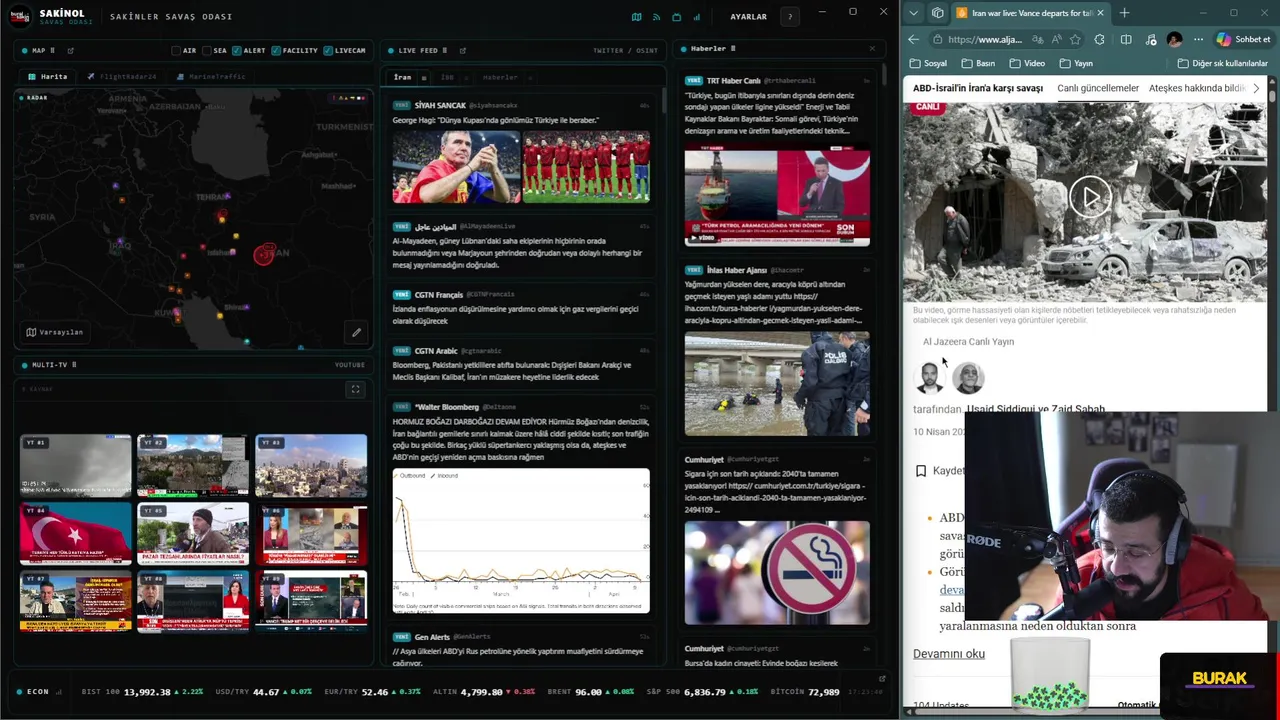This screenshot has height=720, width=1280.
Task: Open Ateşkes hakkında link on Al Jazeera
Action: click(x=1196, y=88)
